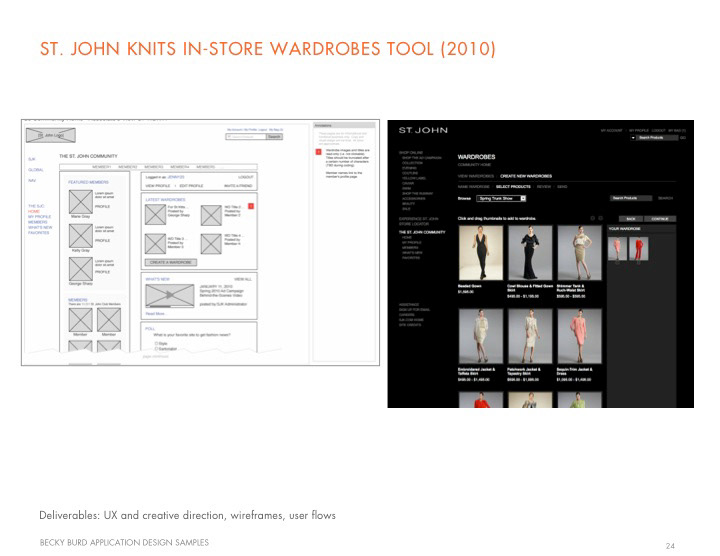Click the SEARCH link beside the product search field

[x=665, y=198]
